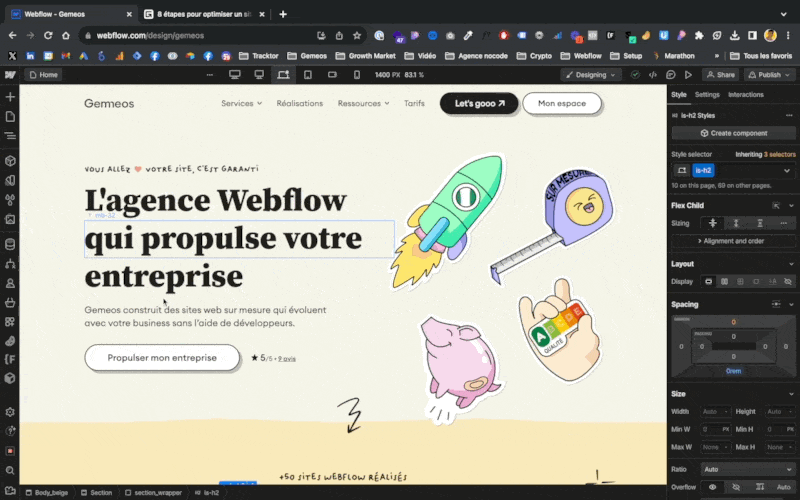The image size is (800, 500).
Task: Open the Users icon in left sidebar
Action: [10, 283]
